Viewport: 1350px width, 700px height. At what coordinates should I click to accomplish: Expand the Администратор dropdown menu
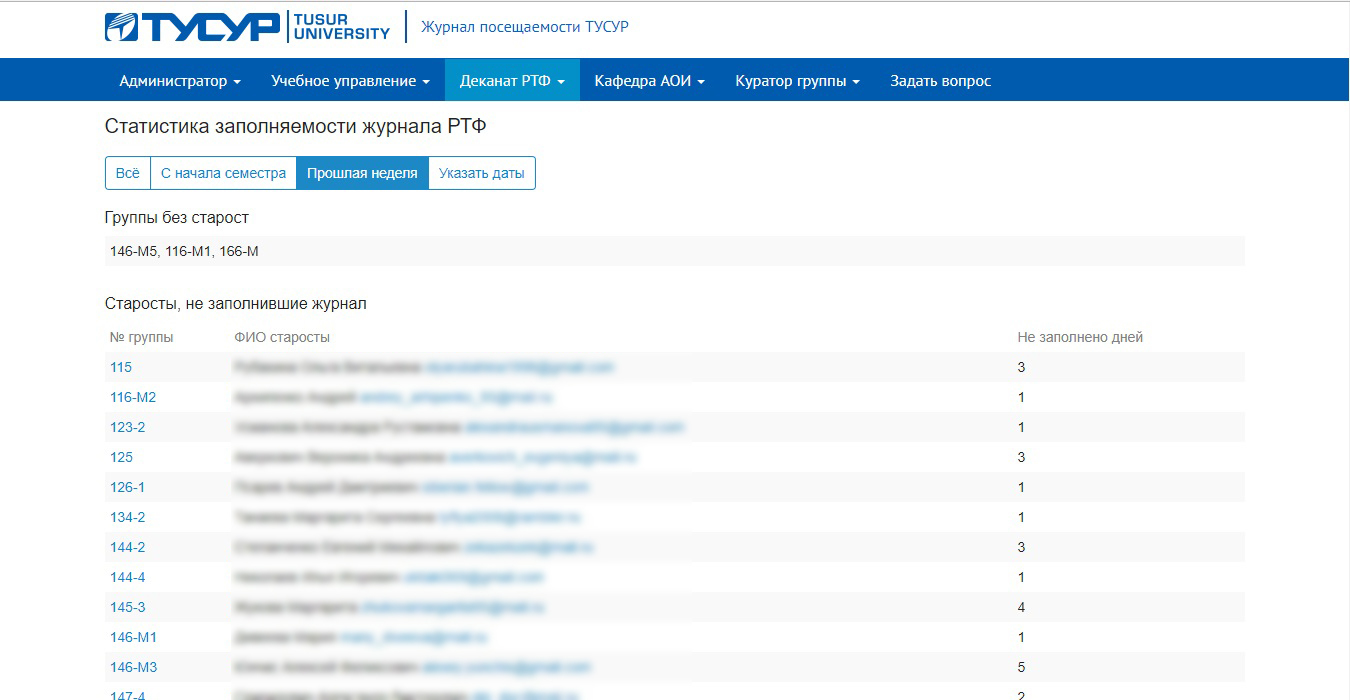(180, 81)
